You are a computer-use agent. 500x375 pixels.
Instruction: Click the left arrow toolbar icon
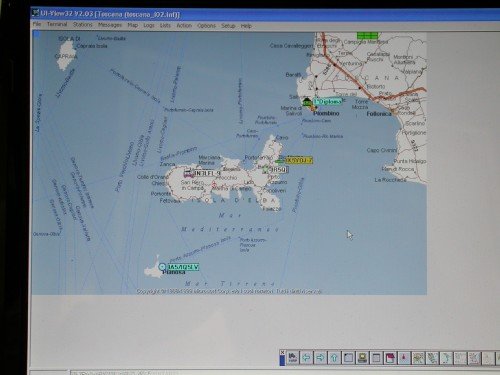point(306,358)
